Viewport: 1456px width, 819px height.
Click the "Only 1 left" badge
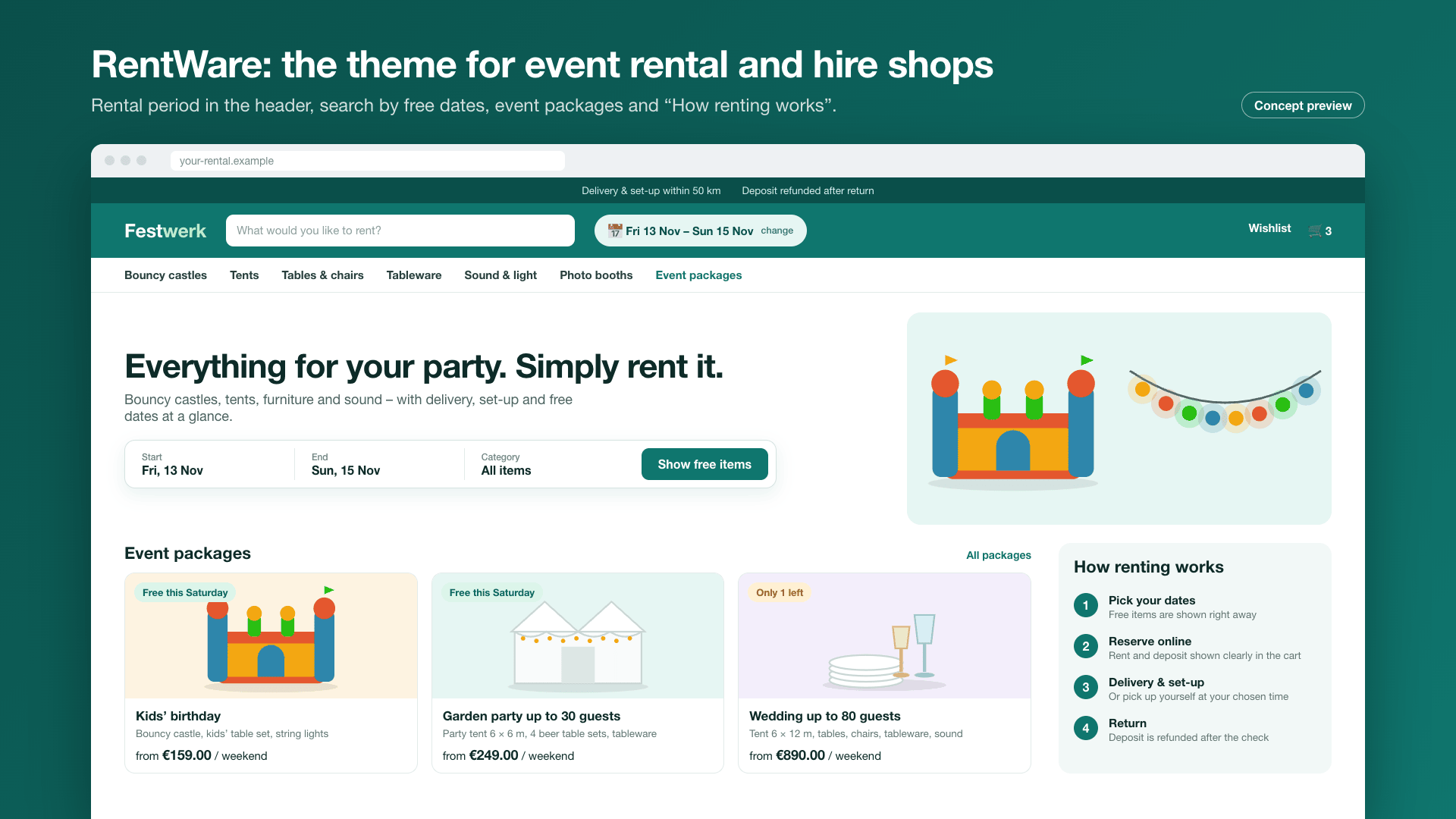point(780,592)
